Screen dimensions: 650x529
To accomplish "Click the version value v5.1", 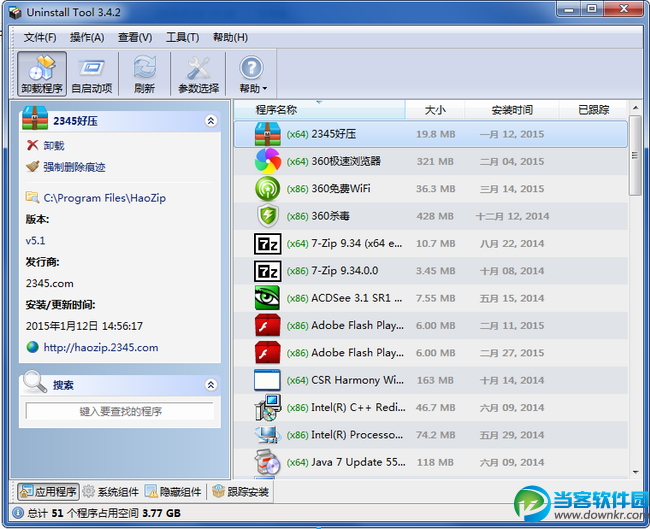I will coord(35,241).
